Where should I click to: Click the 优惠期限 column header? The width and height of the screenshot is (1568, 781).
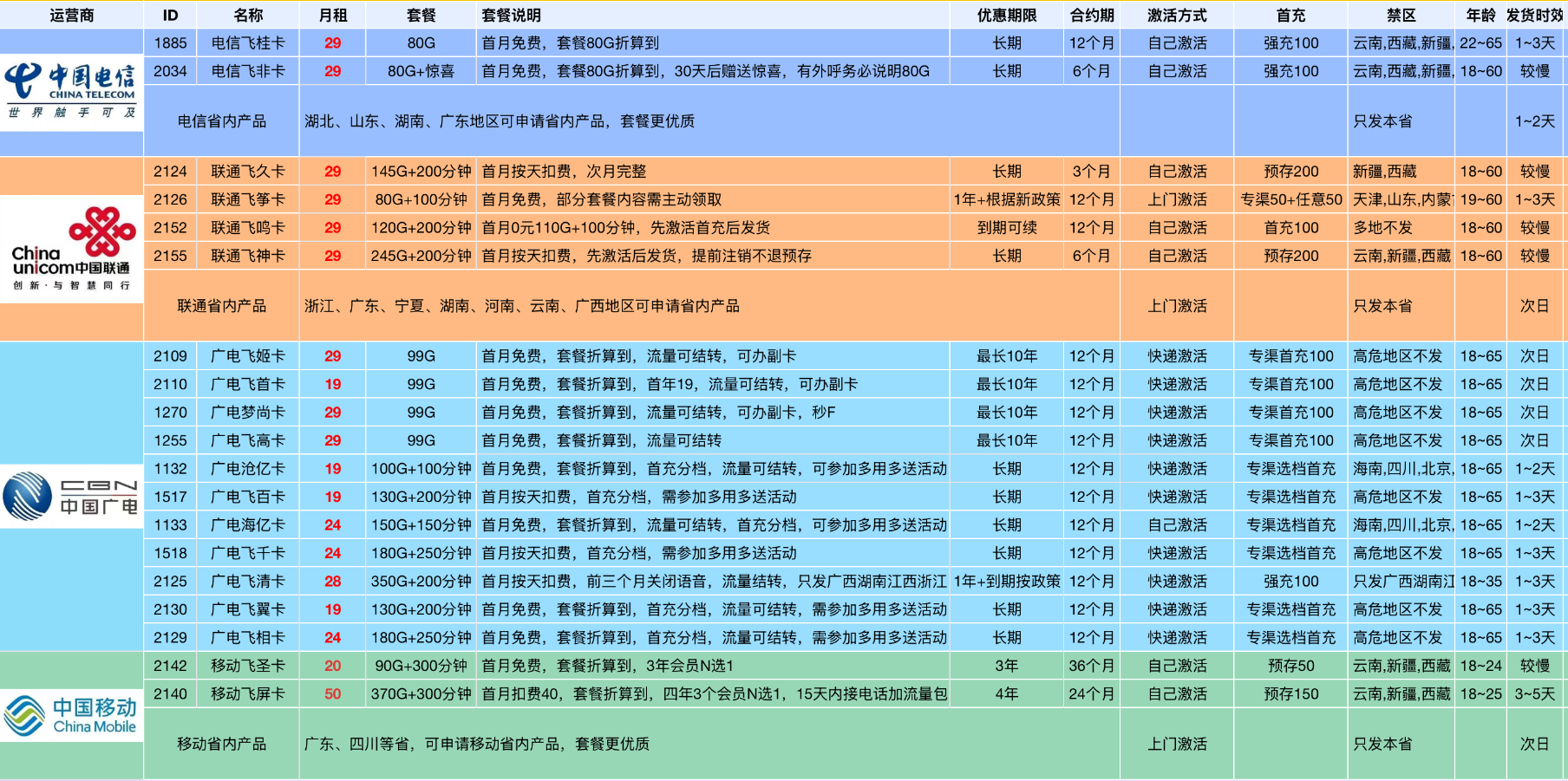coord(1006,15)
